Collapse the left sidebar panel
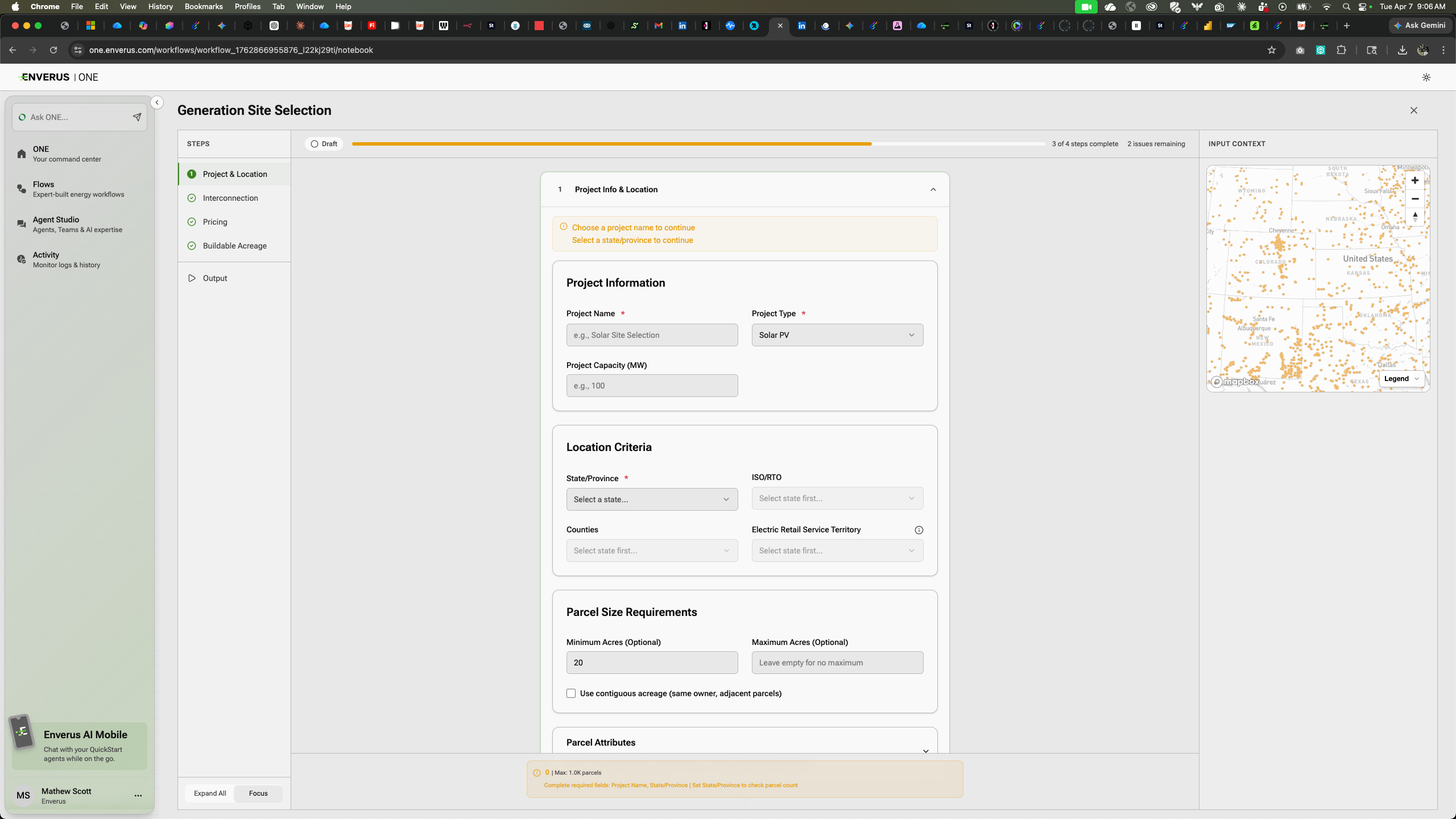Viewport: 1456px width, 819px height. 157,102
